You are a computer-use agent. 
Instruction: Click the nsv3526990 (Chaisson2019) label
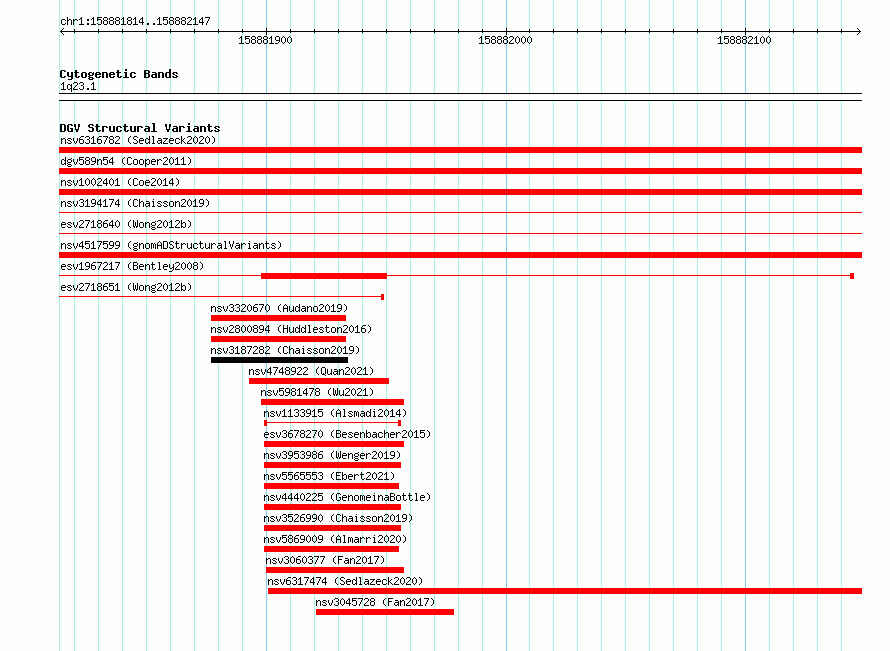338,518
